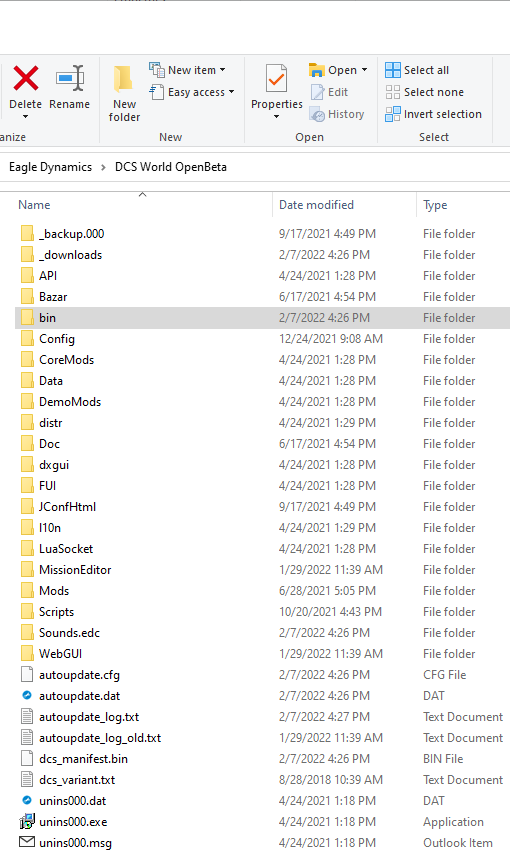This screenshot has width=510, height=864.
Task: Select the JConfHtml folder
Action: (x=67, y=506)
